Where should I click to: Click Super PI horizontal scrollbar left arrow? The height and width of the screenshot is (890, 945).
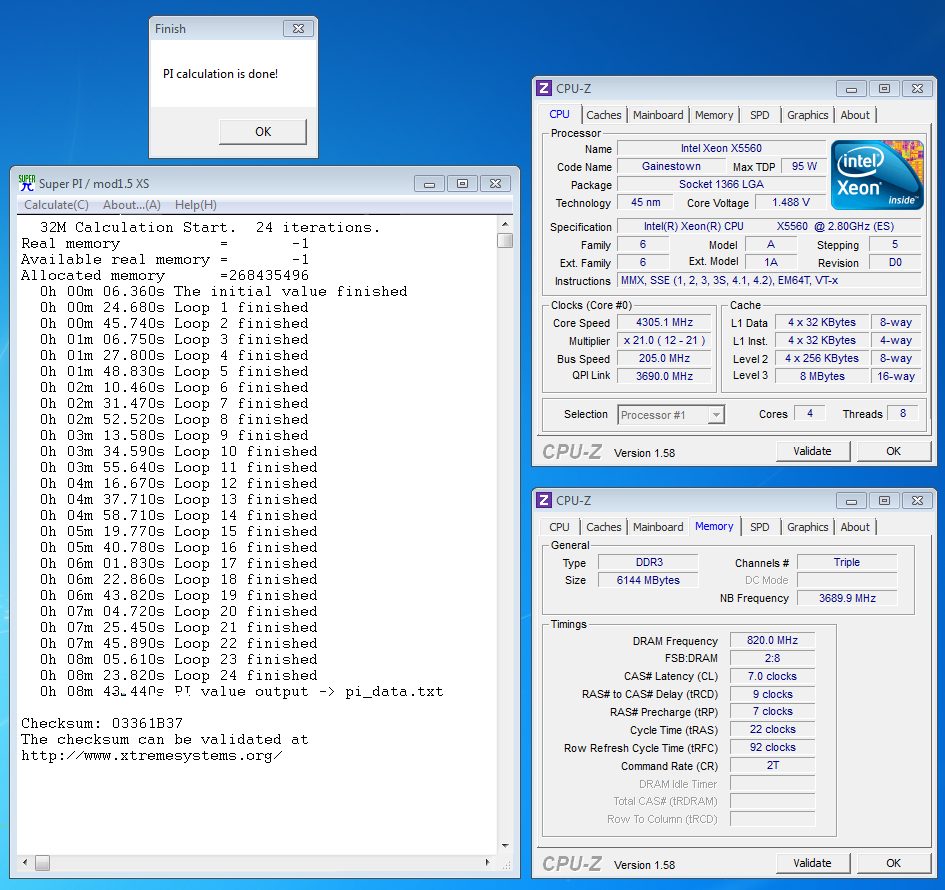[x=25, y=863]
